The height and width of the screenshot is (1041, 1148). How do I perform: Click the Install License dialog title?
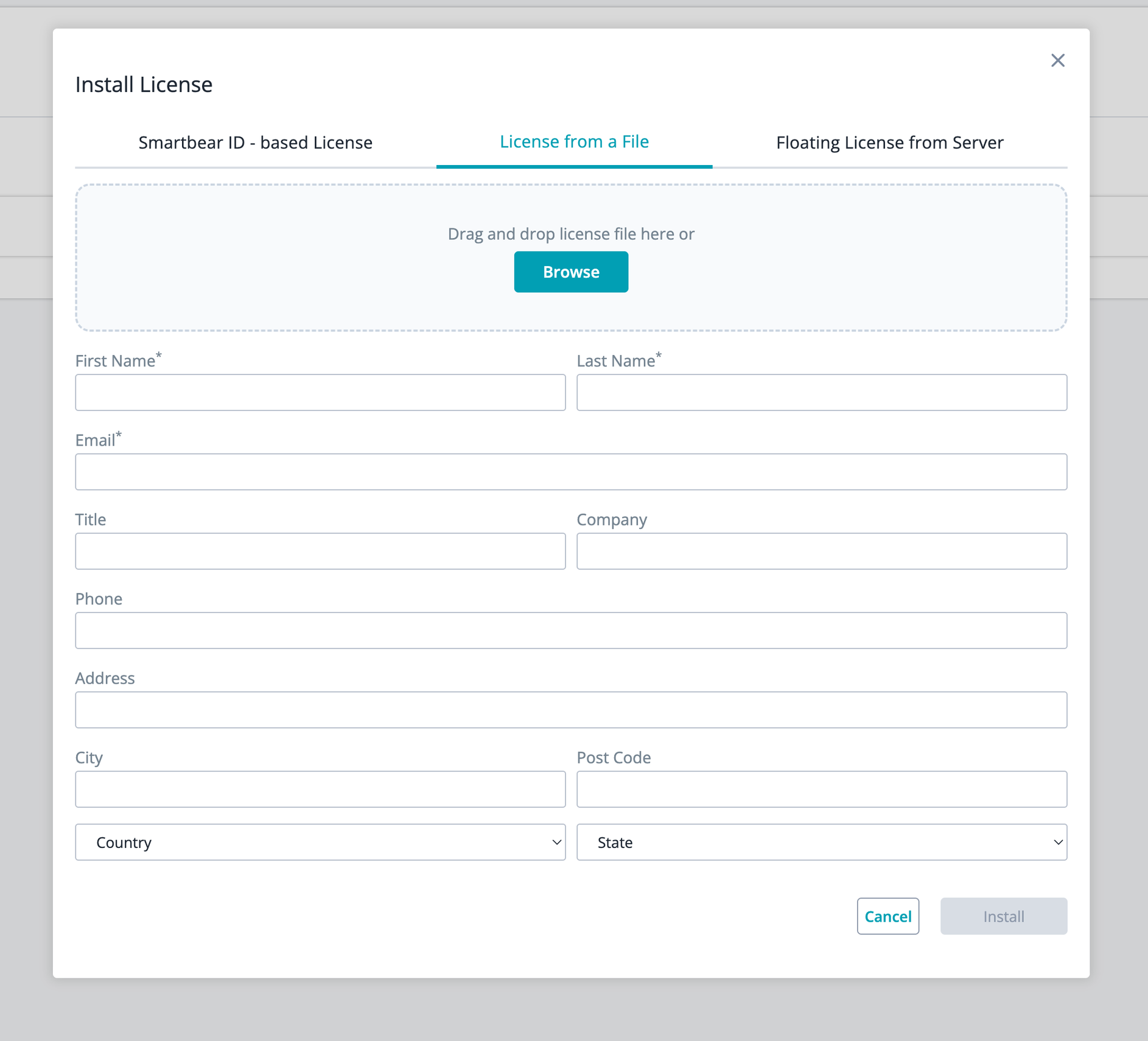(144, 85)
